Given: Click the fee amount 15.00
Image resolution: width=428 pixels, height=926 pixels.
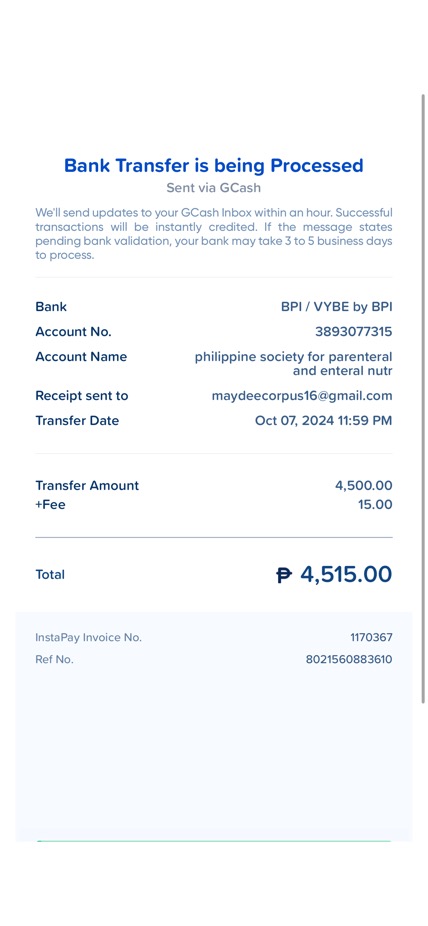Looking at the screenshot, I should [375, 505].
